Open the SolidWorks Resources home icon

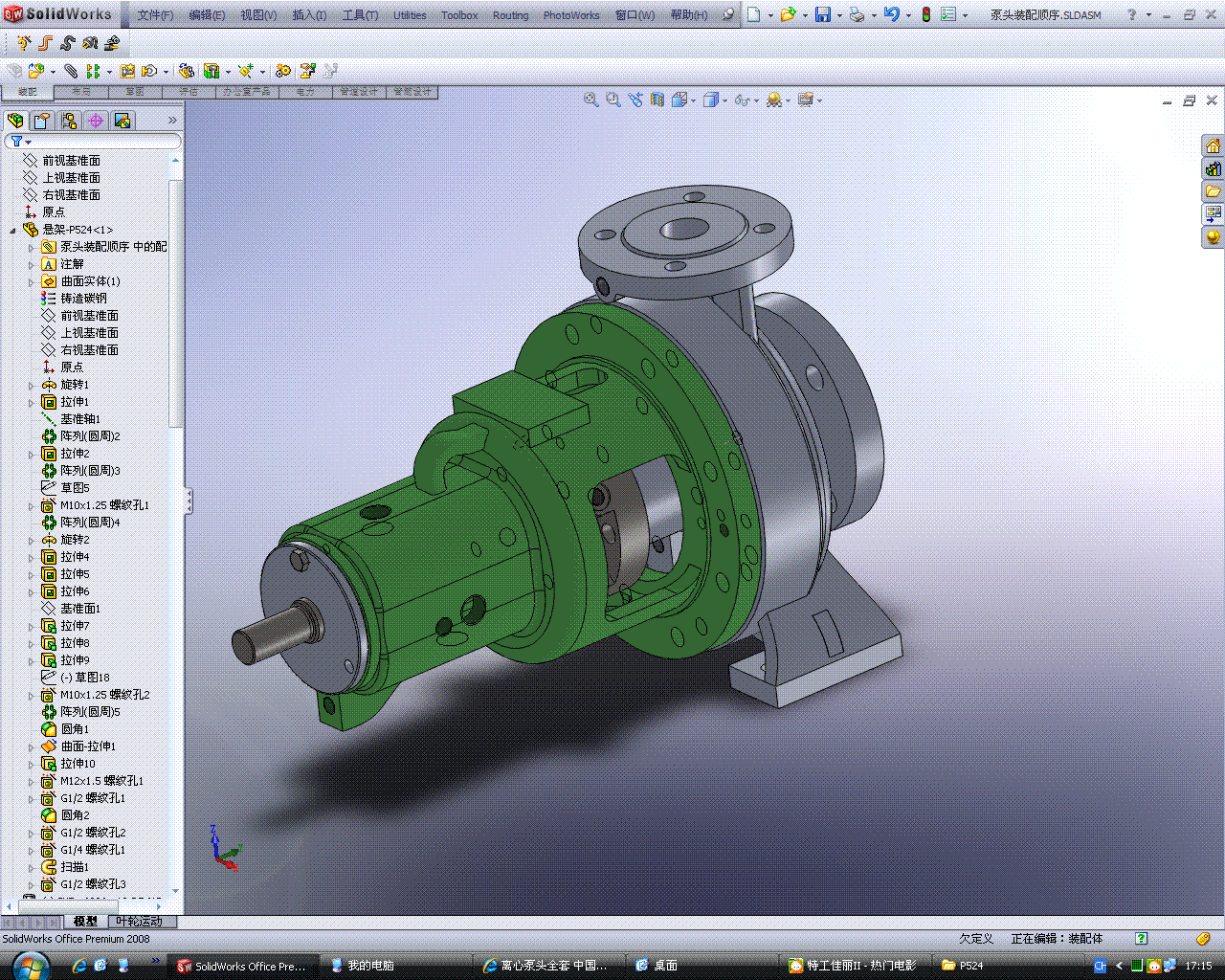click(x=1213, y=145)
